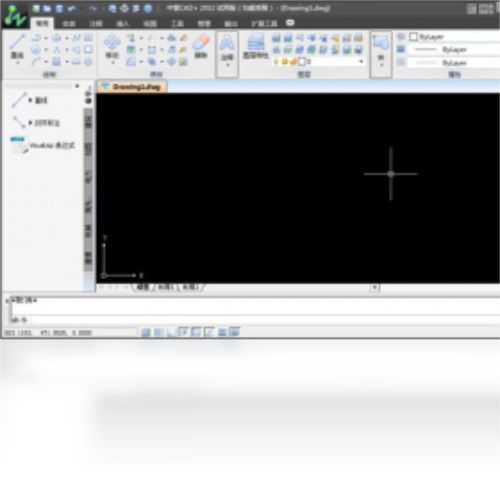Screen dimensions: 500x482
Task: Switch to the Model layout tab
Action: point(144,287)
